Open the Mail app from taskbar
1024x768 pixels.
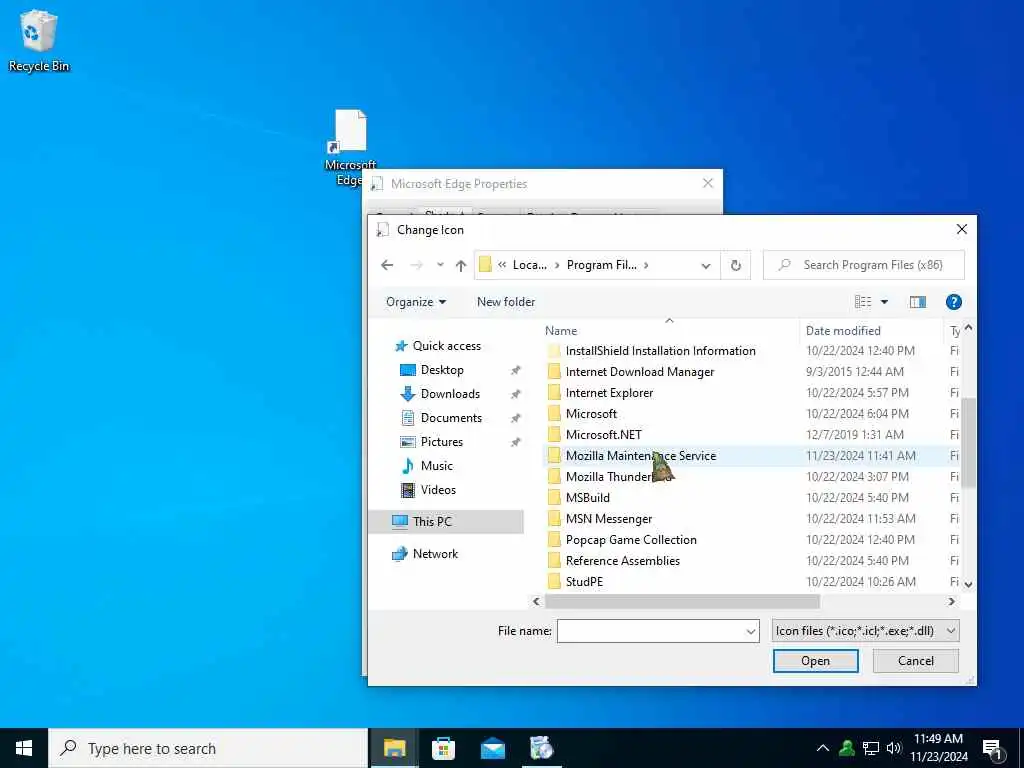point(492,748)
